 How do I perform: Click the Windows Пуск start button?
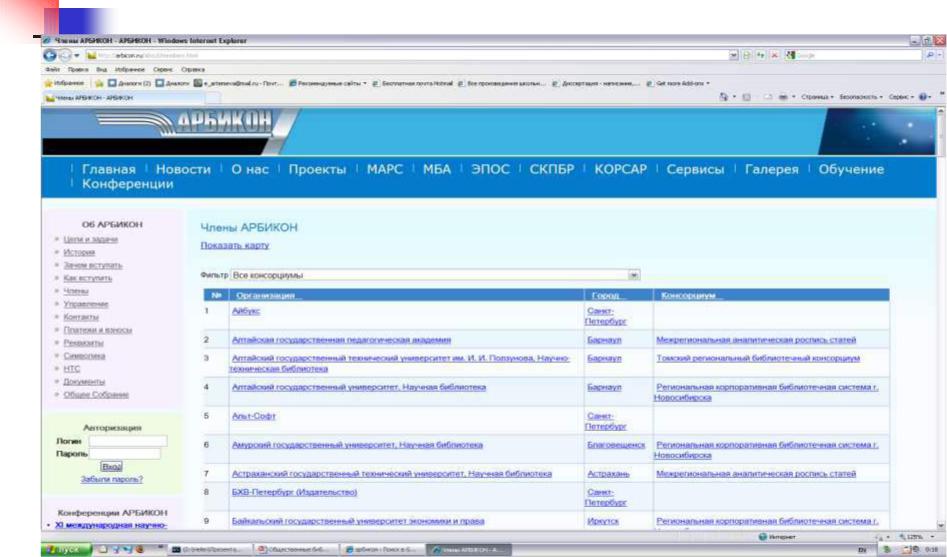(66, 549)
